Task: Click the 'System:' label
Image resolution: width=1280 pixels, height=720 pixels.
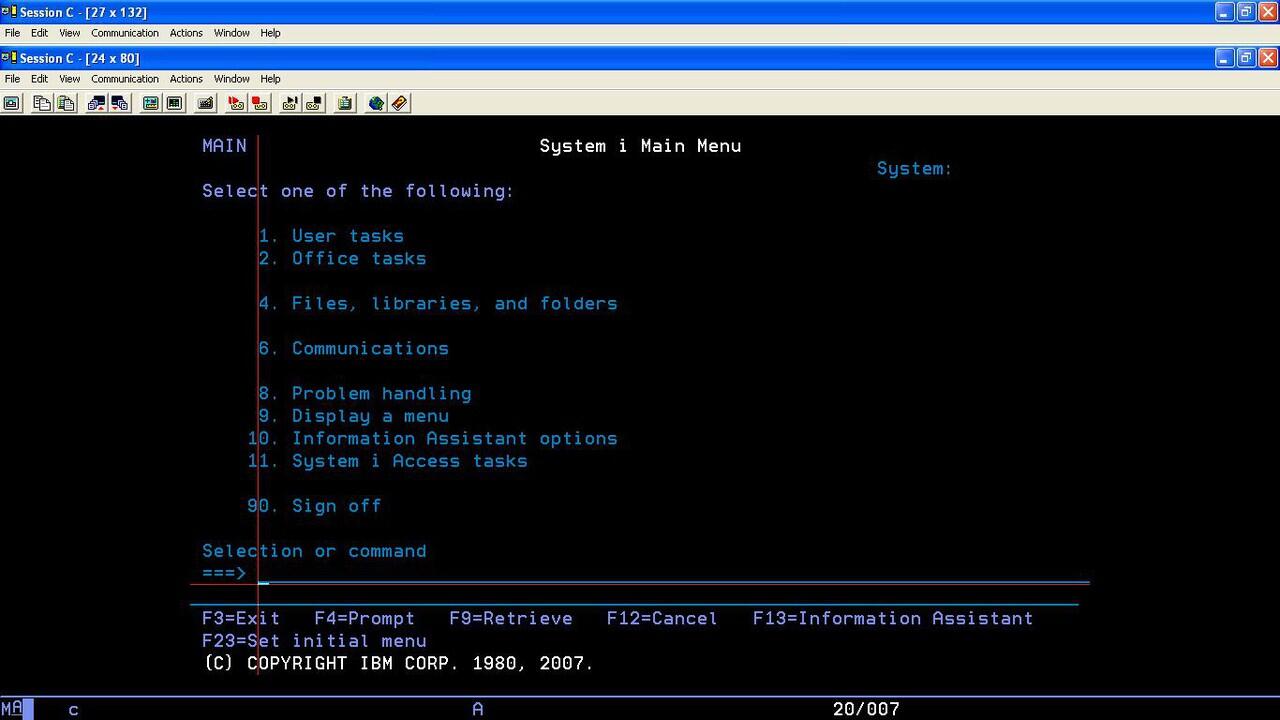Action: click(x=915, y=168)
